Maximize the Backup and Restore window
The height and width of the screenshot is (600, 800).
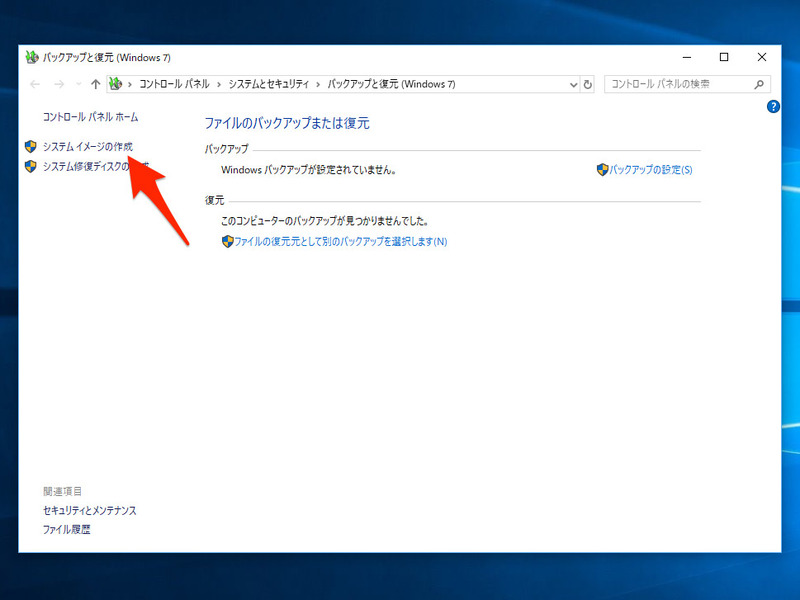(x=724, y=57)
